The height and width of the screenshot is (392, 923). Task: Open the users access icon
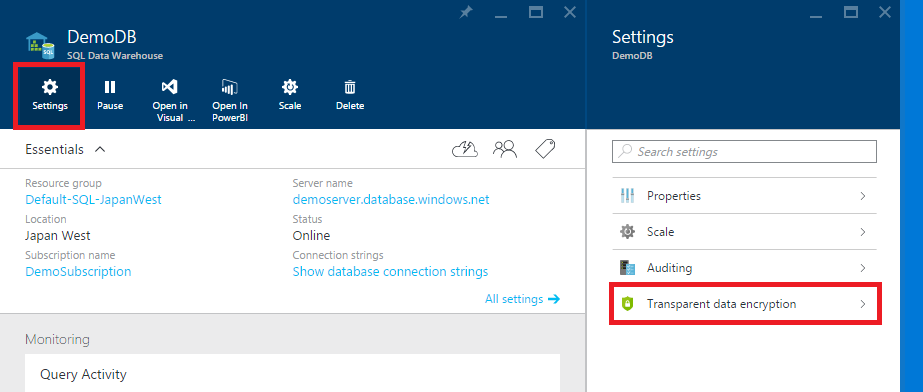point(505,150)
